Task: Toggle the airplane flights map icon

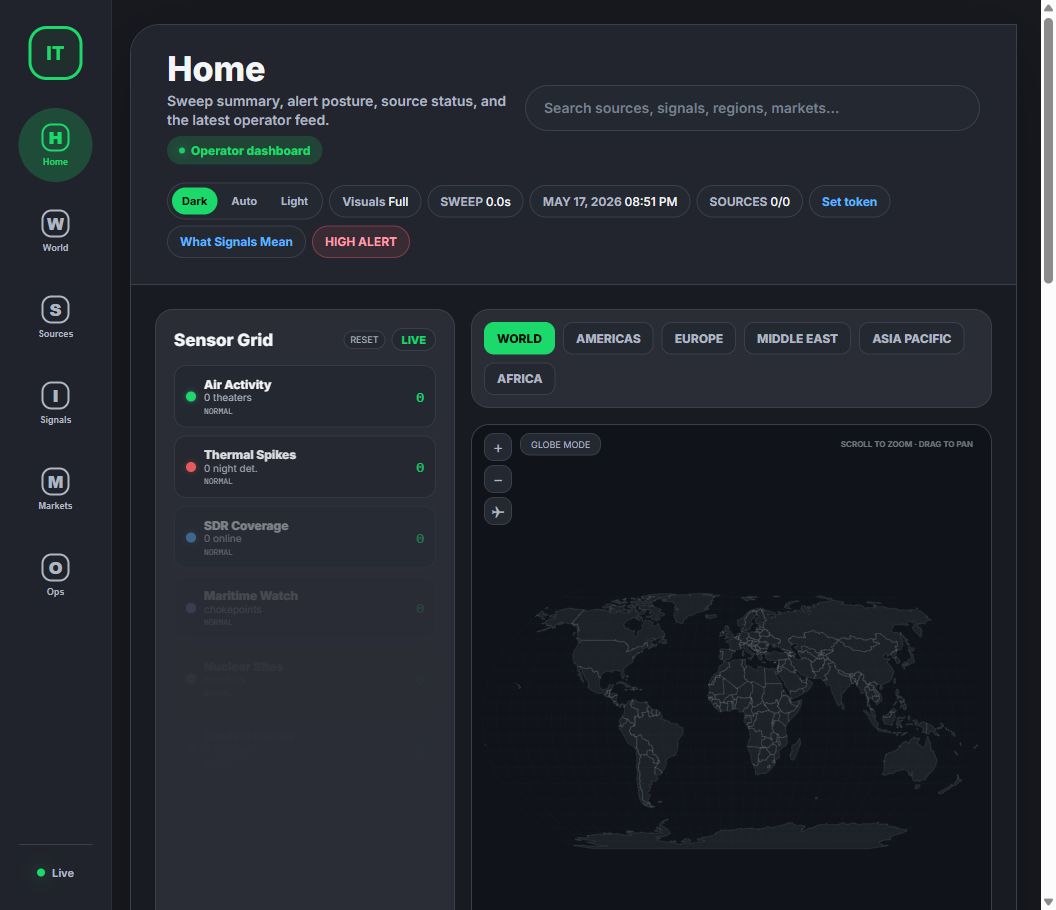Action: click(498, 512)
